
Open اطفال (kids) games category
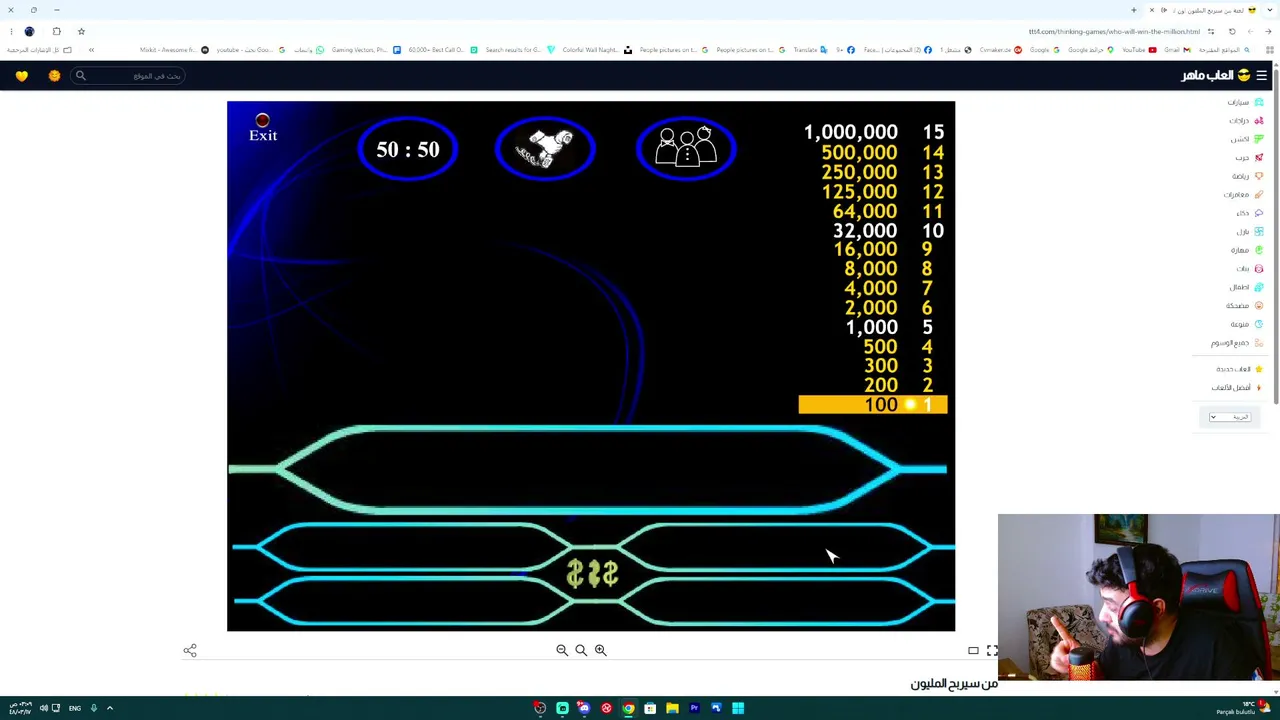click(x=1246, y=287)
